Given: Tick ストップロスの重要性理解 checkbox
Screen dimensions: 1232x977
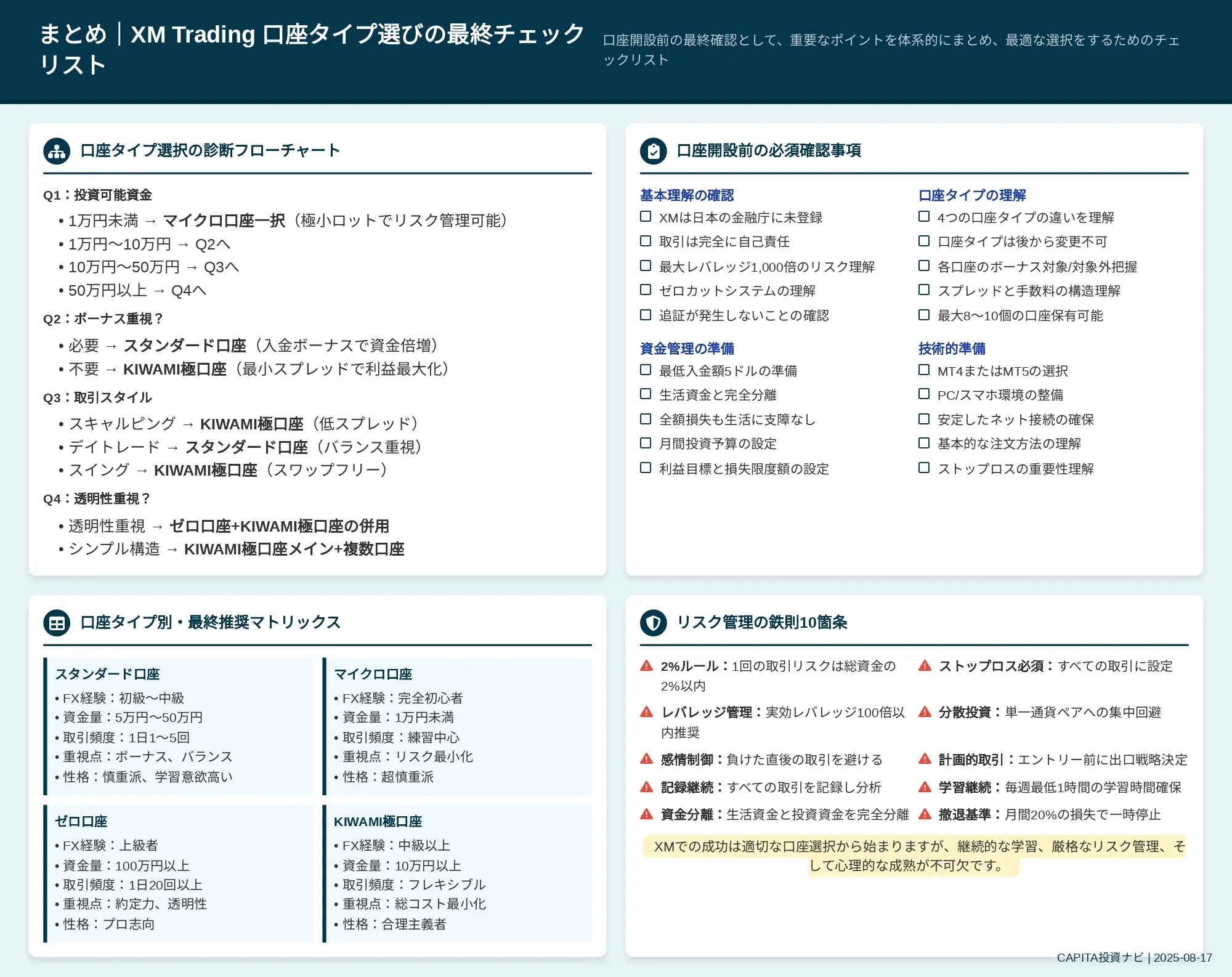Looking at the screenshot, I should pyautogui.click(x=924, y=468).
